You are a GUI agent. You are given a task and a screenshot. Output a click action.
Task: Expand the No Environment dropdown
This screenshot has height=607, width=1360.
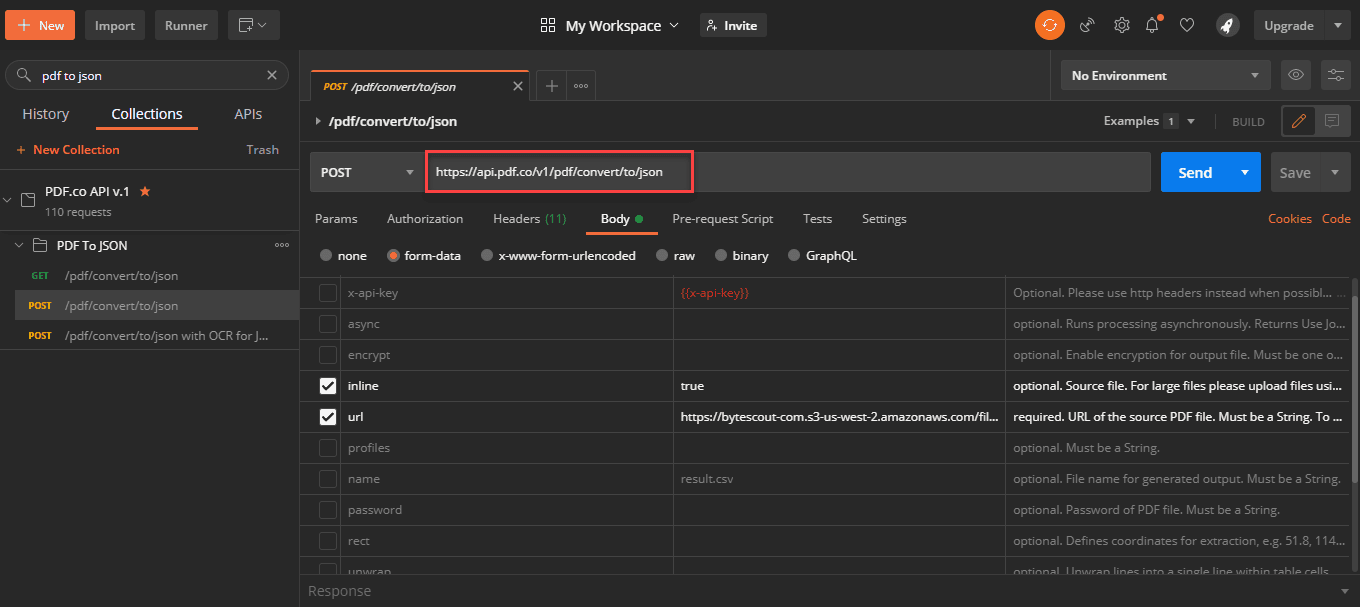click(1165, 75)
